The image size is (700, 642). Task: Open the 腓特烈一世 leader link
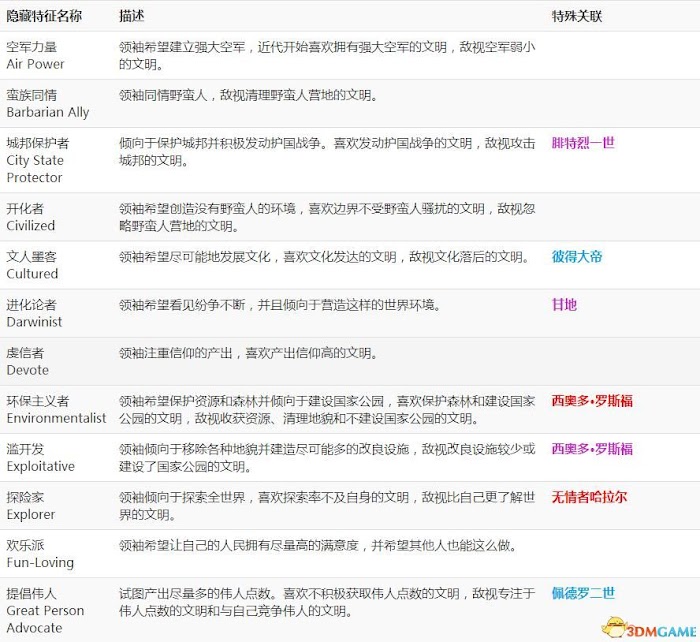pyautogui.click(x=583, y=143)
